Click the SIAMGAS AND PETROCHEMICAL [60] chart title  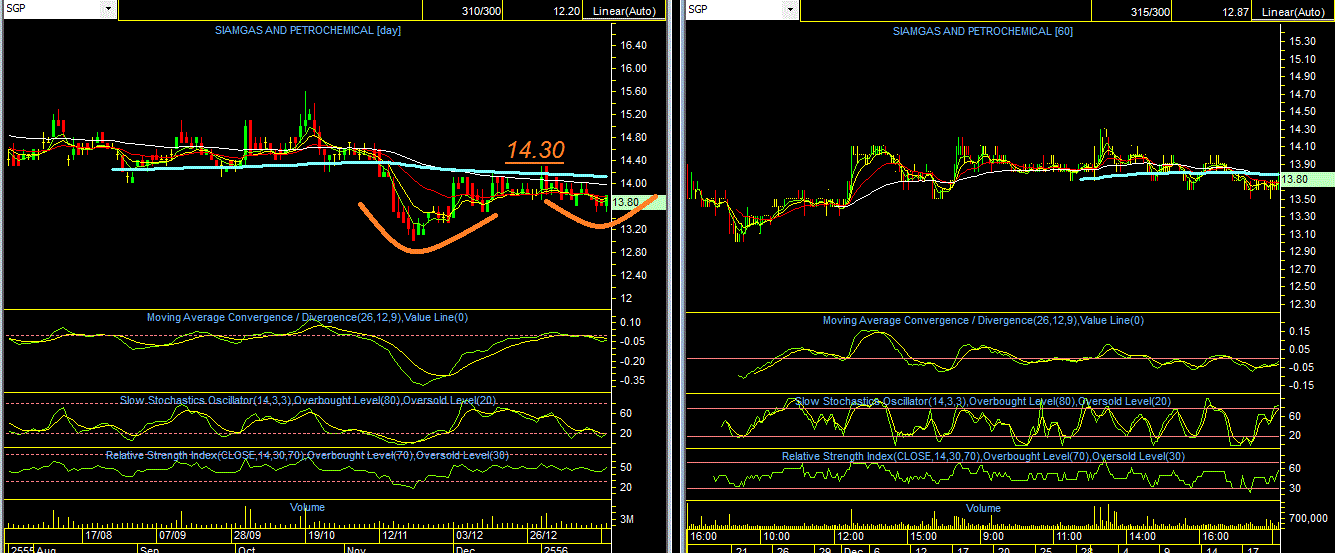point(983,31)
